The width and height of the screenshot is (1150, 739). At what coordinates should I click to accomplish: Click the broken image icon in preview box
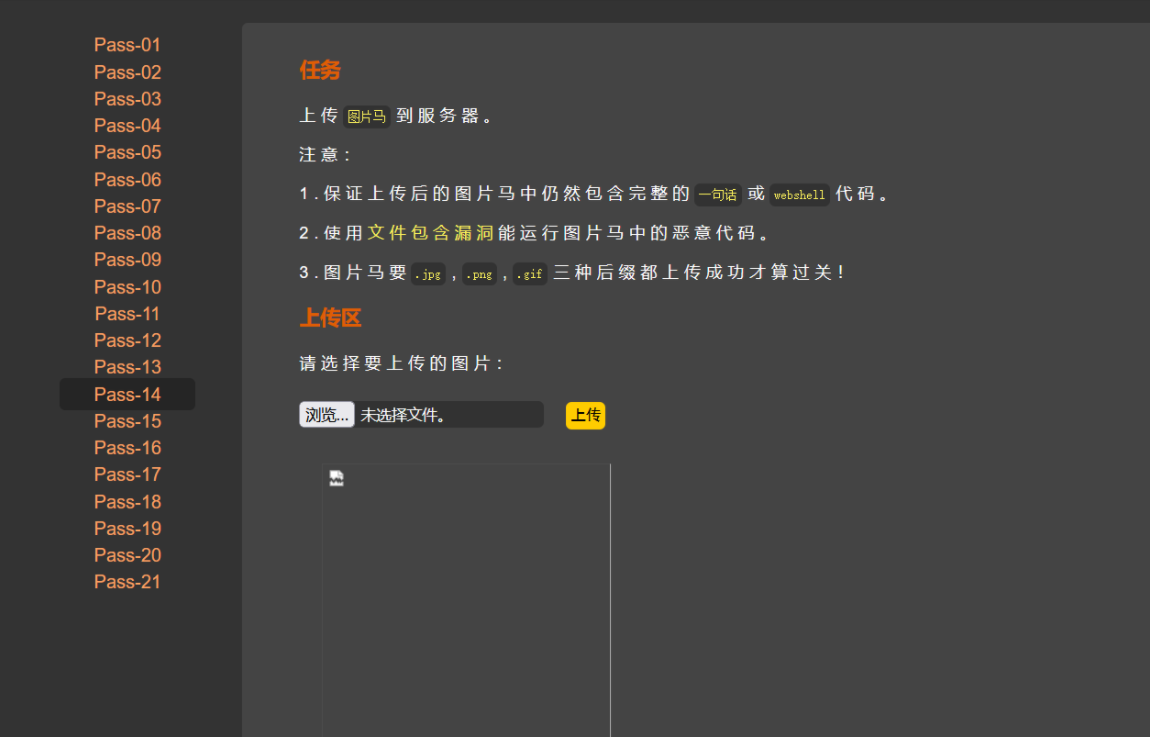point(335,477)
